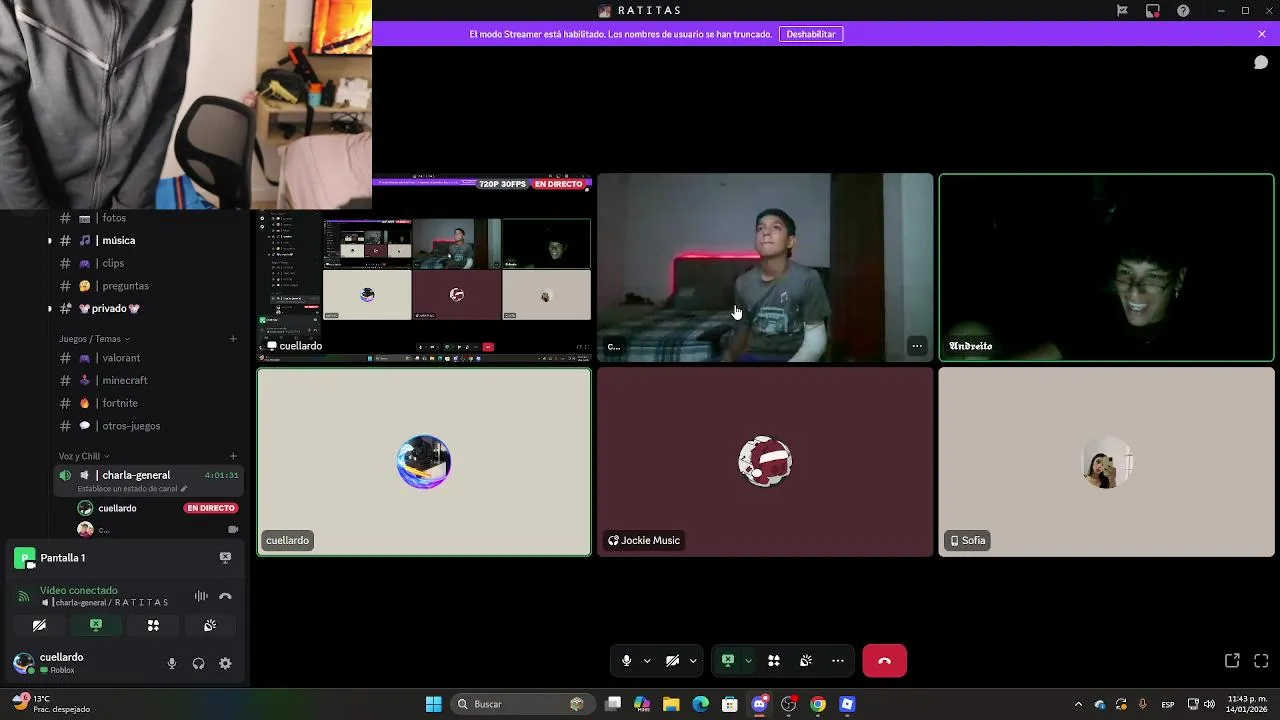Open Google Chrome from taskbar

818,704
